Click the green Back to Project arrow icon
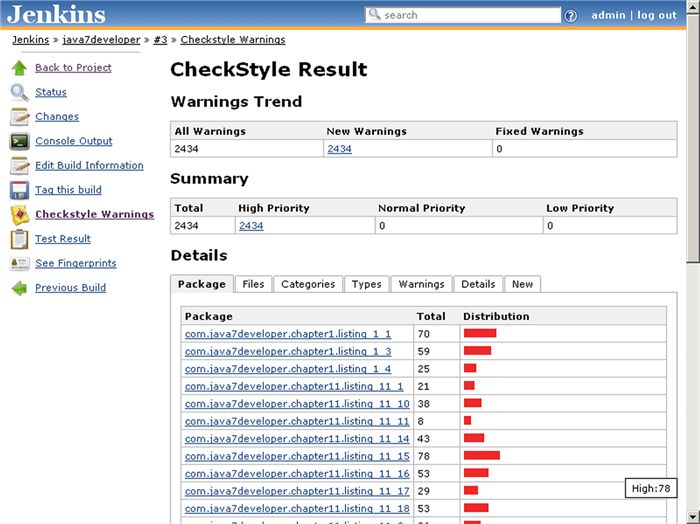The height and width of the screenshot is (524, 700). [19, 68]
